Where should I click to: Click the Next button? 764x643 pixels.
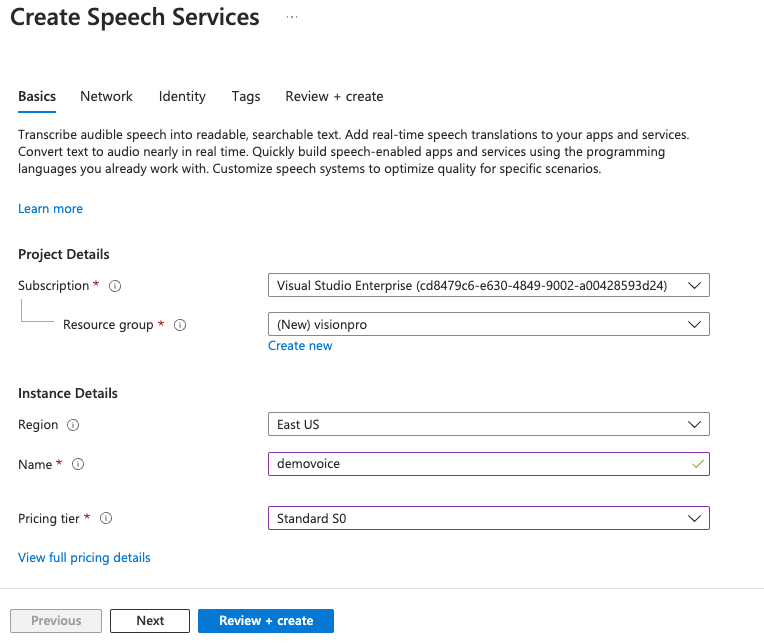click(150, 621)
